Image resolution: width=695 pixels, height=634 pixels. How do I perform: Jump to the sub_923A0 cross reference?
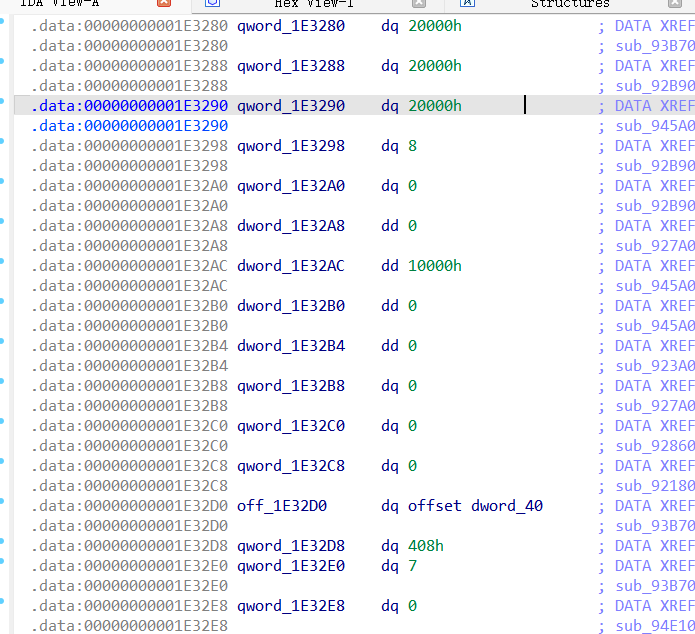point(655,366)
